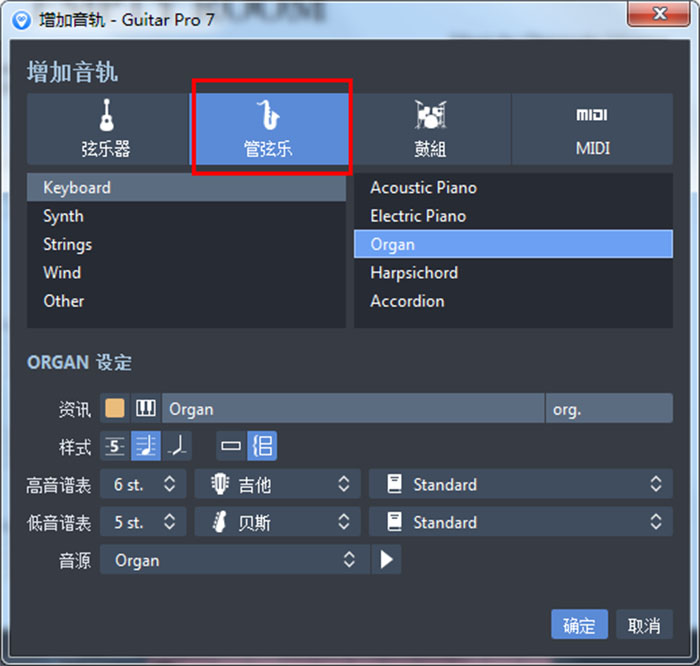Click the piano keyboard icon button

[x=146, y=408]
